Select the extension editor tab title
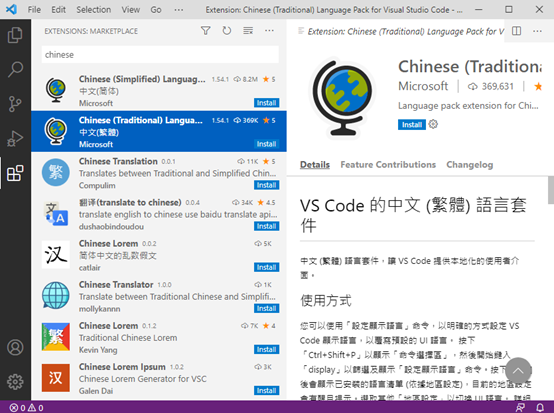This screenshot has width=554, height=413. [406, 31]
